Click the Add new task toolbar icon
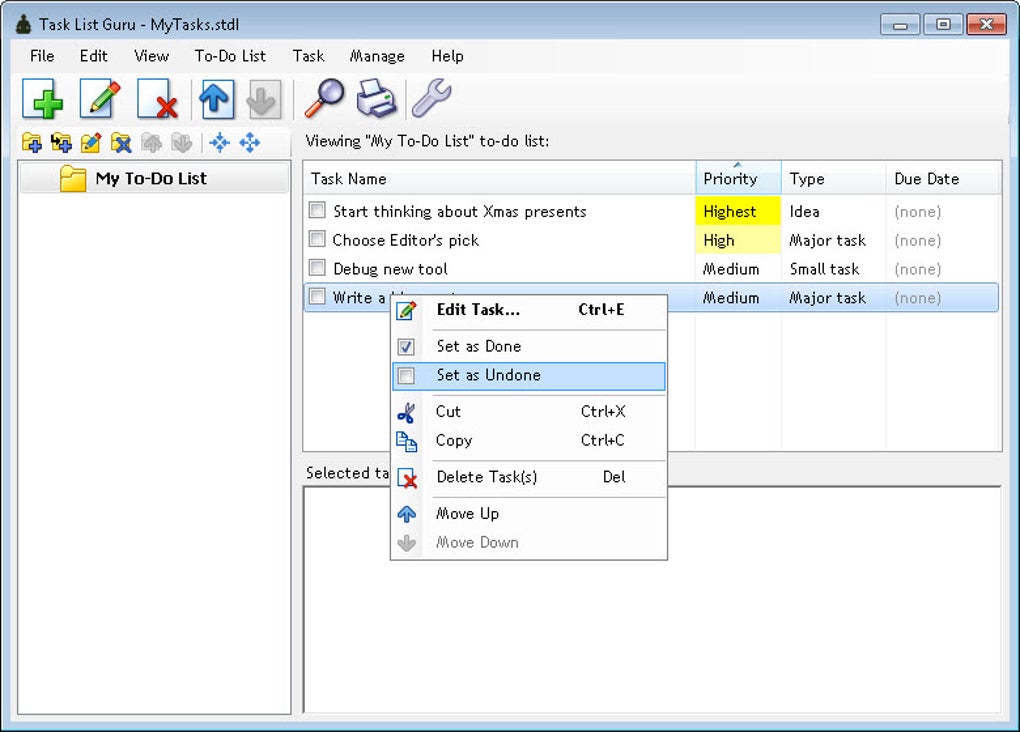This screenshot has height=732, width=1020. click(x=42, y=99)
